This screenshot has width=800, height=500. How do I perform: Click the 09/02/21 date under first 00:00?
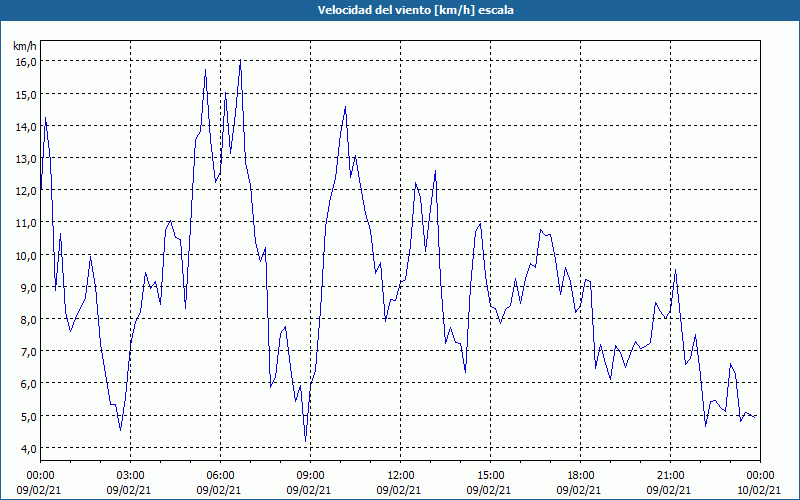[x=39, y=490]
